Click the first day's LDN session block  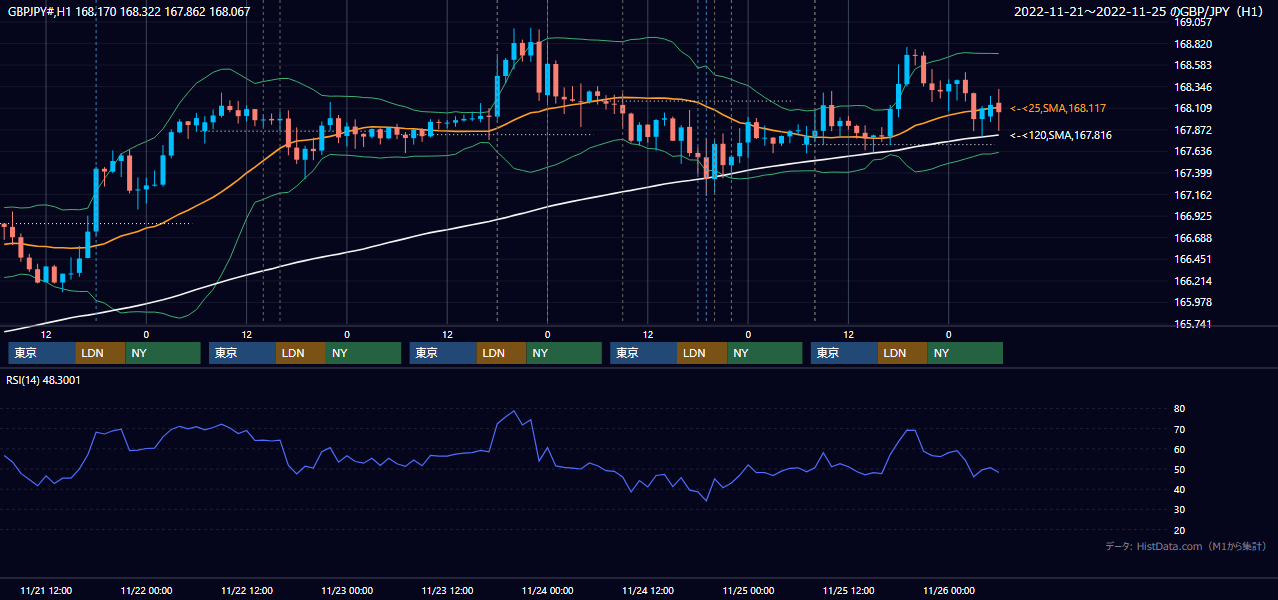coord(100,353)
